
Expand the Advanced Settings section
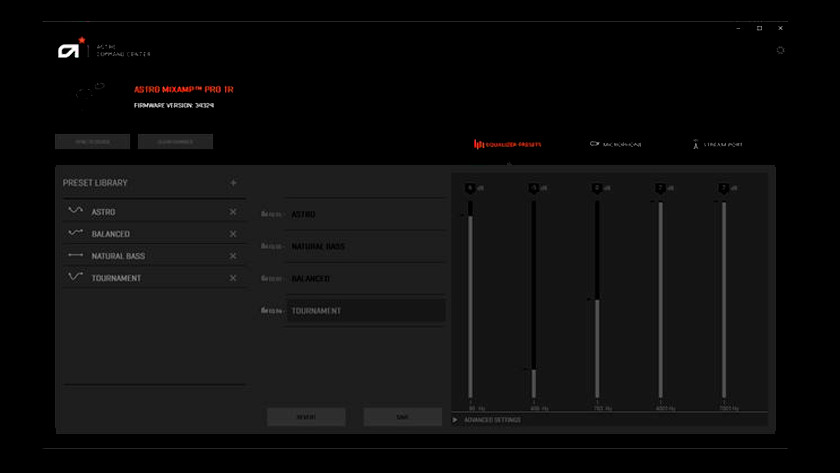tap(488, 420)
